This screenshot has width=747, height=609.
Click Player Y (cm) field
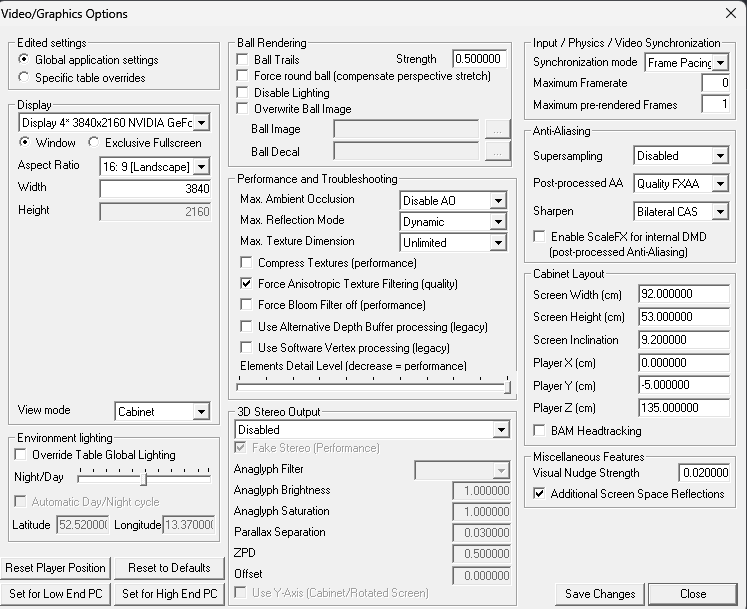point(684,385)
